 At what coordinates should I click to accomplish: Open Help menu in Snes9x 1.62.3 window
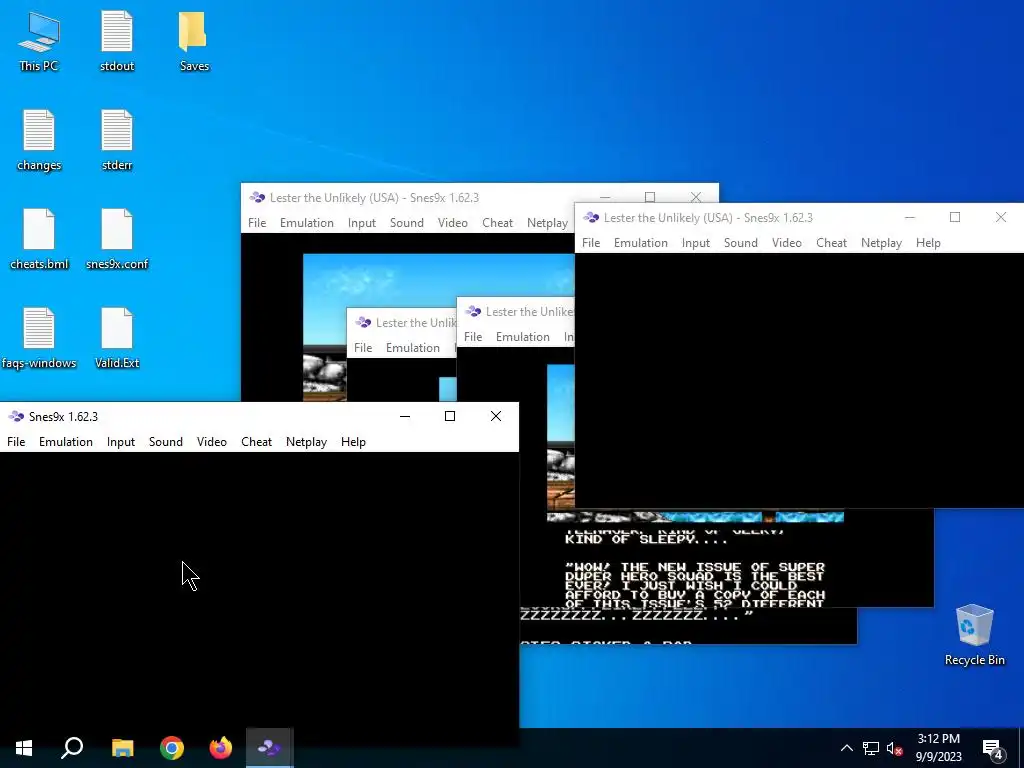(x=353, y=442)
